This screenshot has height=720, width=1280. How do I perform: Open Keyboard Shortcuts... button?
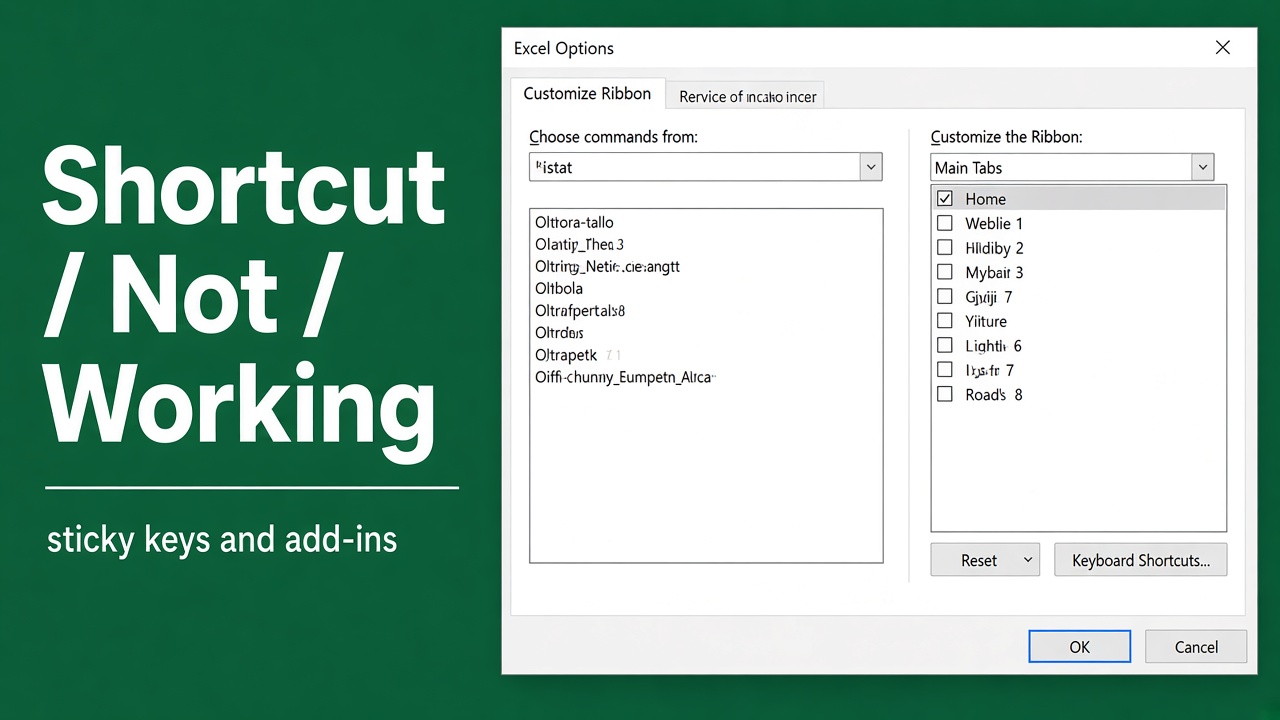click(x=1140, y=561)
